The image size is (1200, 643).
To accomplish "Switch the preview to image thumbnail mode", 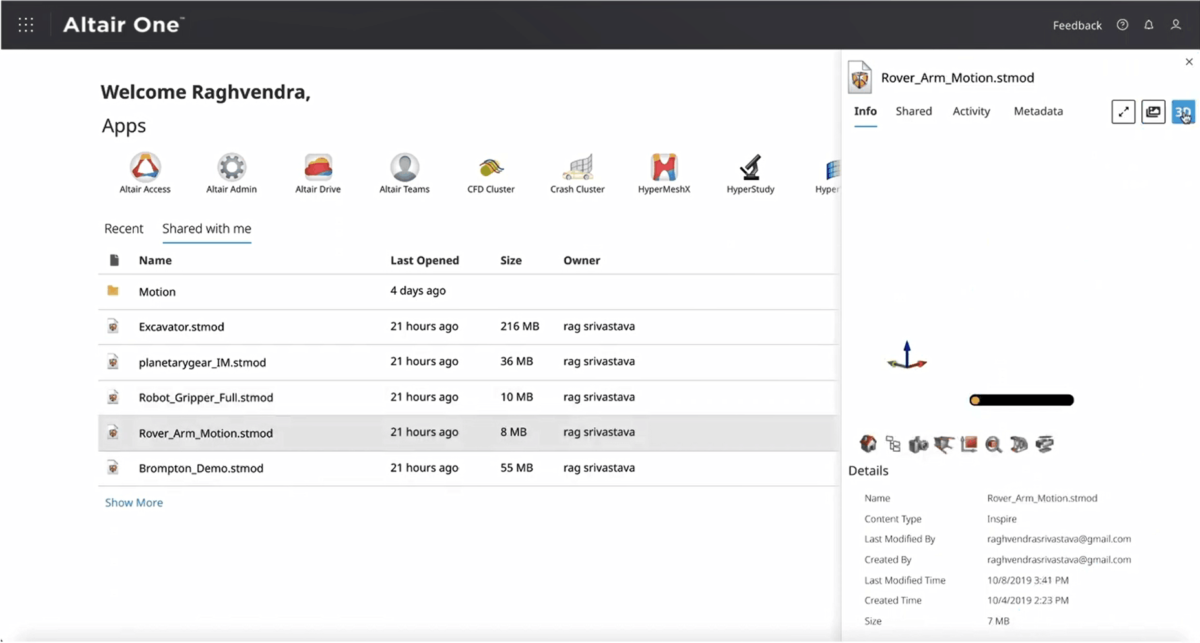I will pos(1153,112).
